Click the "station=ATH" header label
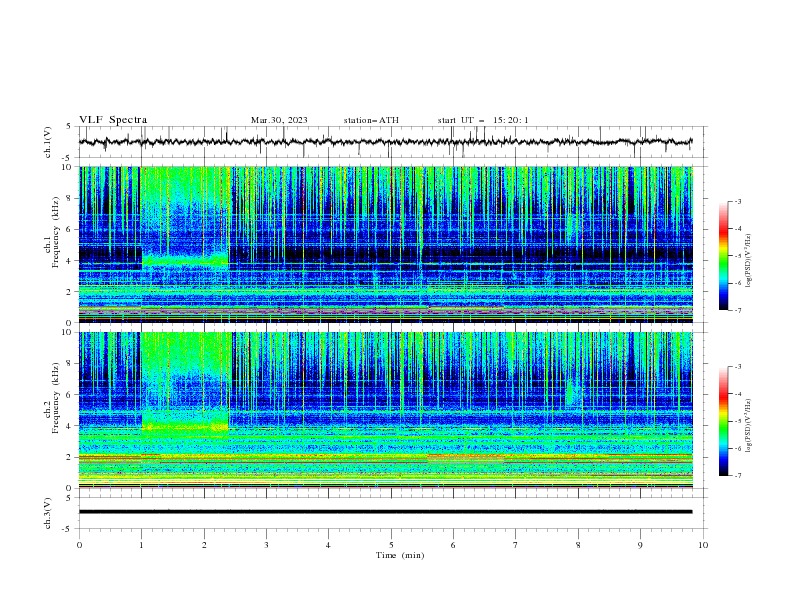 pyautogui.click(x=371, y=120)
